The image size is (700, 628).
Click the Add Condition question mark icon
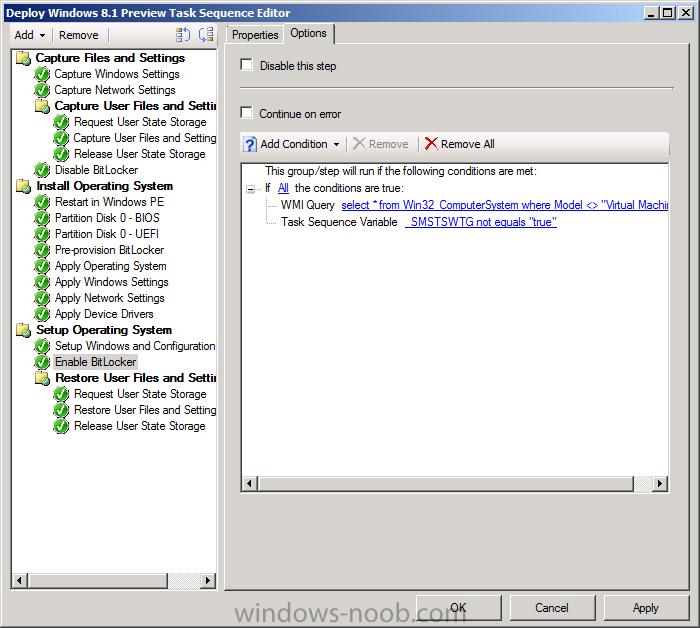tap(250, 144)
